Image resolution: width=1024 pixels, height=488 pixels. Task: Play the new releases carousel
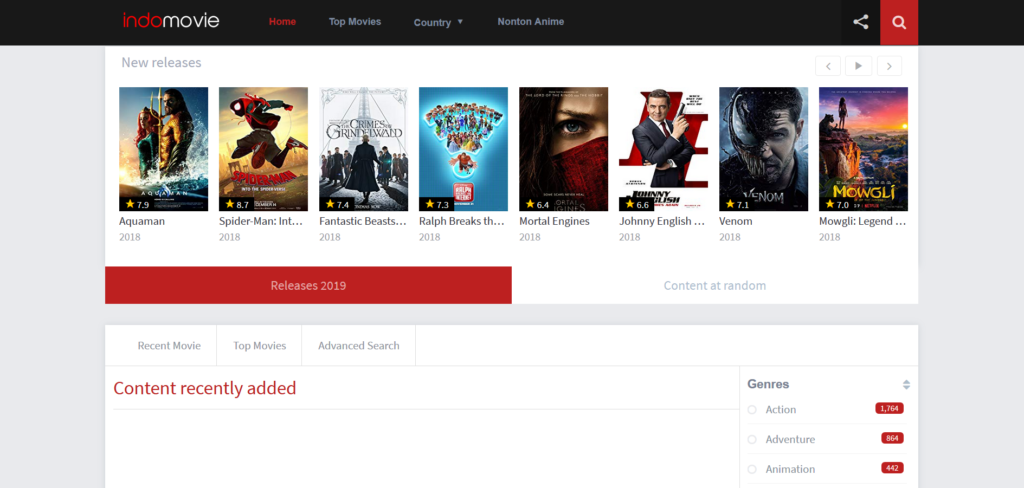click(859, 66)
